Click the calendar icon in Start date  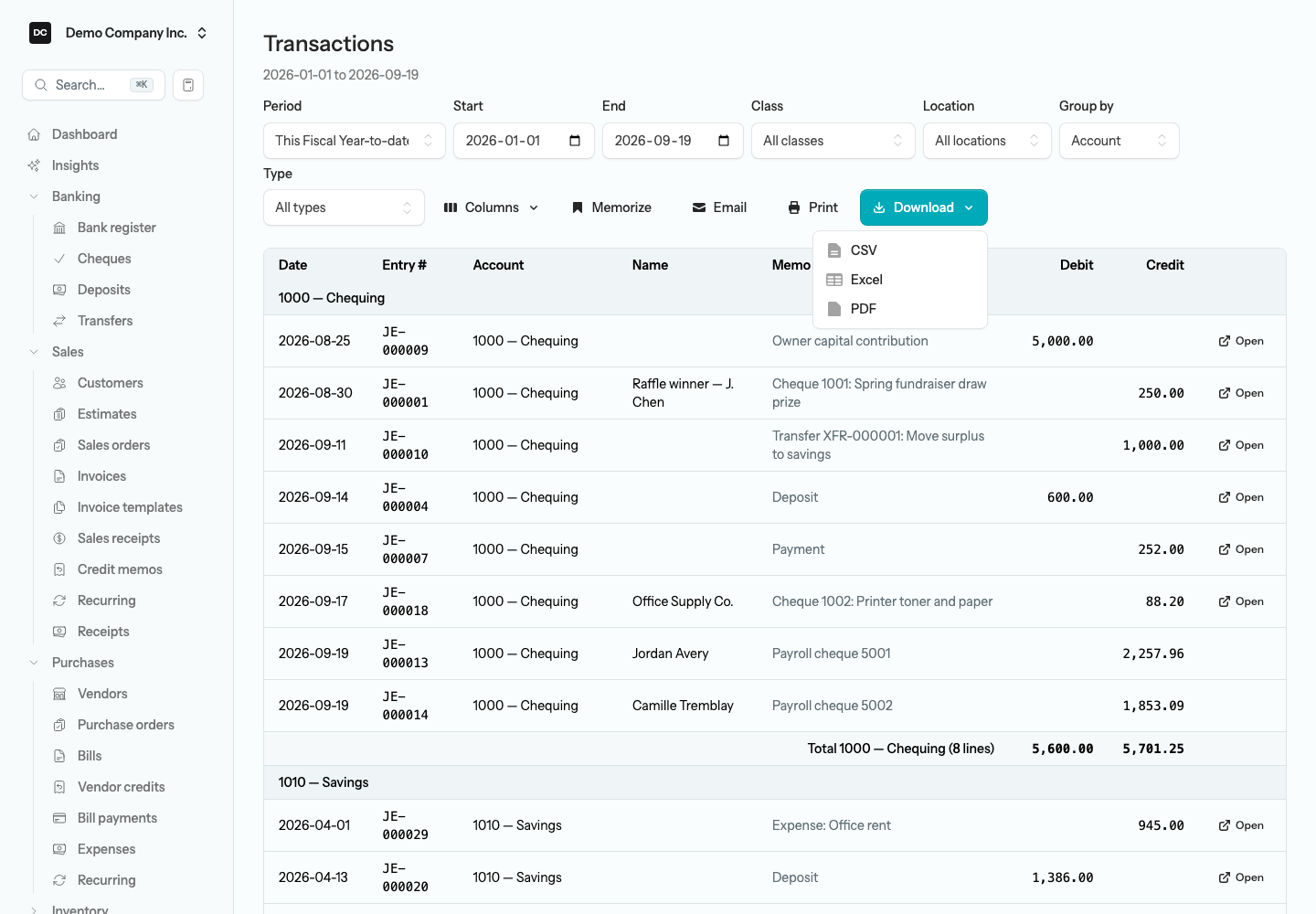pyautogui.click(x=575, y=141)
